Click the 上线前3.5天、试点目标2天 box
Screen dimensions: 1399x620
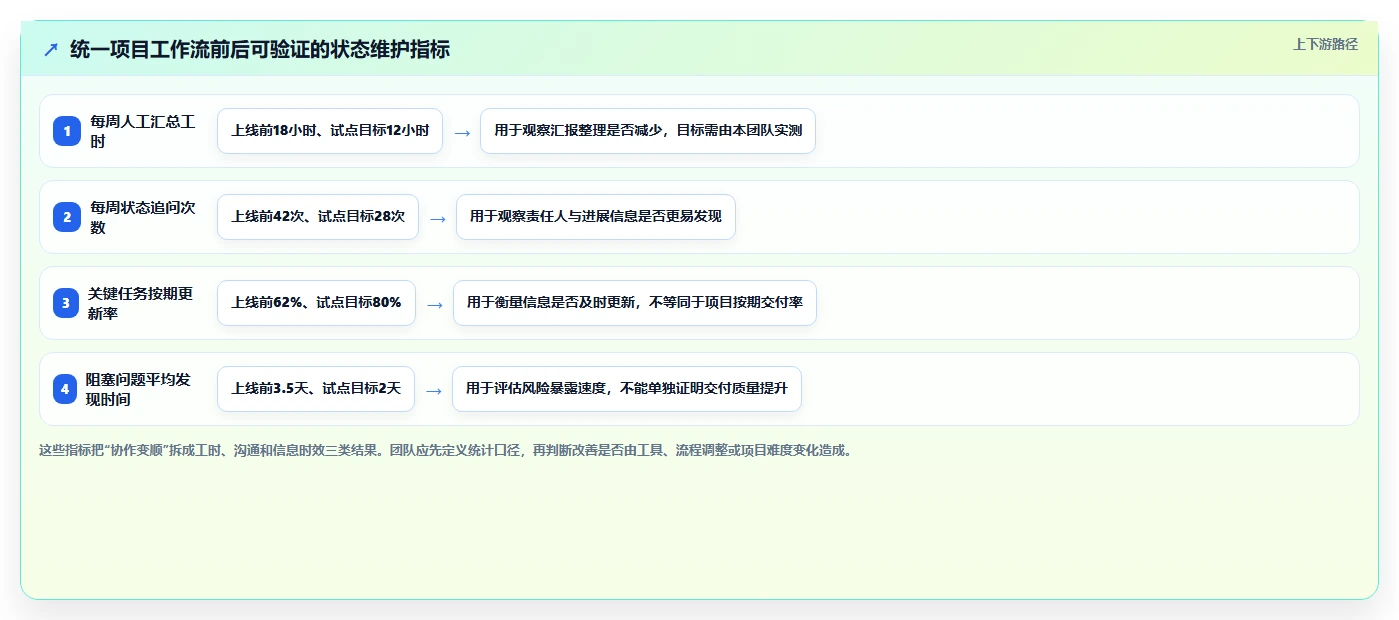[316, 389]
